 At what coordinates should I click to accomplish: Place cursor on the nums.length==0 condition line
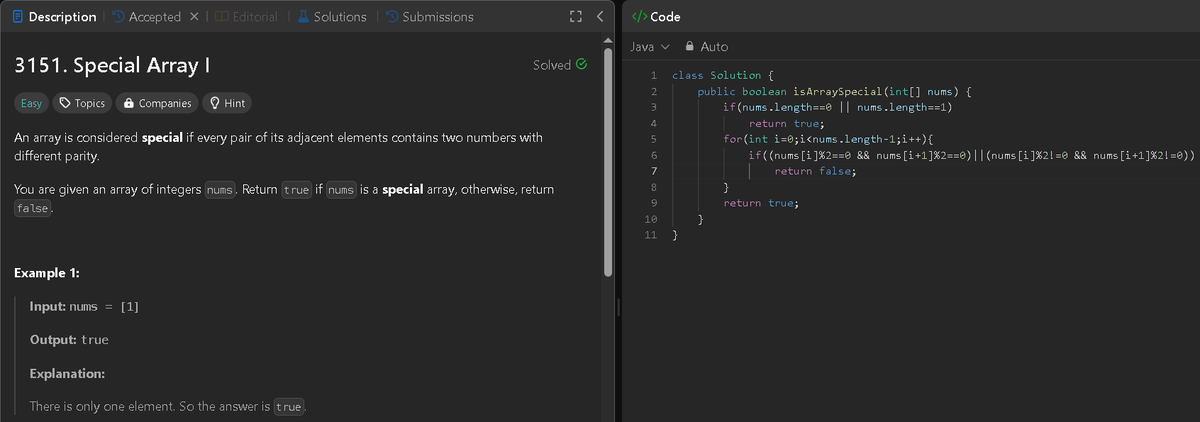click(837, 107)
